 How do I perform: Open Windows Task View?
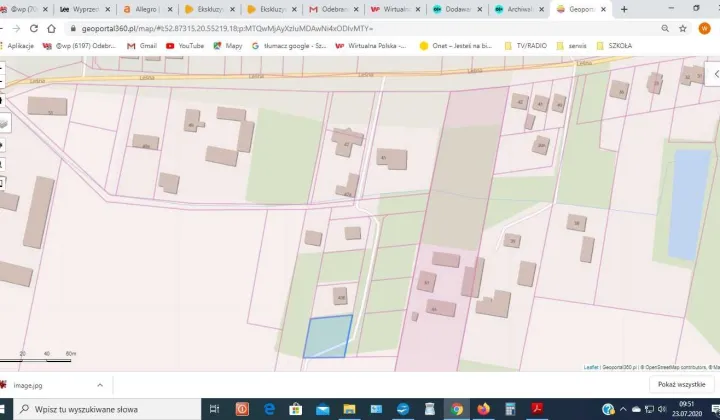coord(213,409)
